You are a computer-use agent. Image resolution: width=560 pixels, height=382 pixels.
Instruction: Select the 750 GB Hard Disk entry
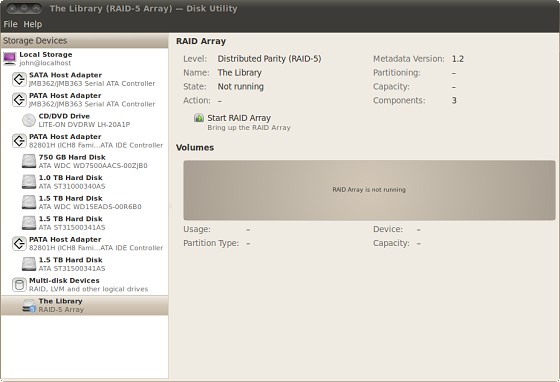click(x=84, y=161)
